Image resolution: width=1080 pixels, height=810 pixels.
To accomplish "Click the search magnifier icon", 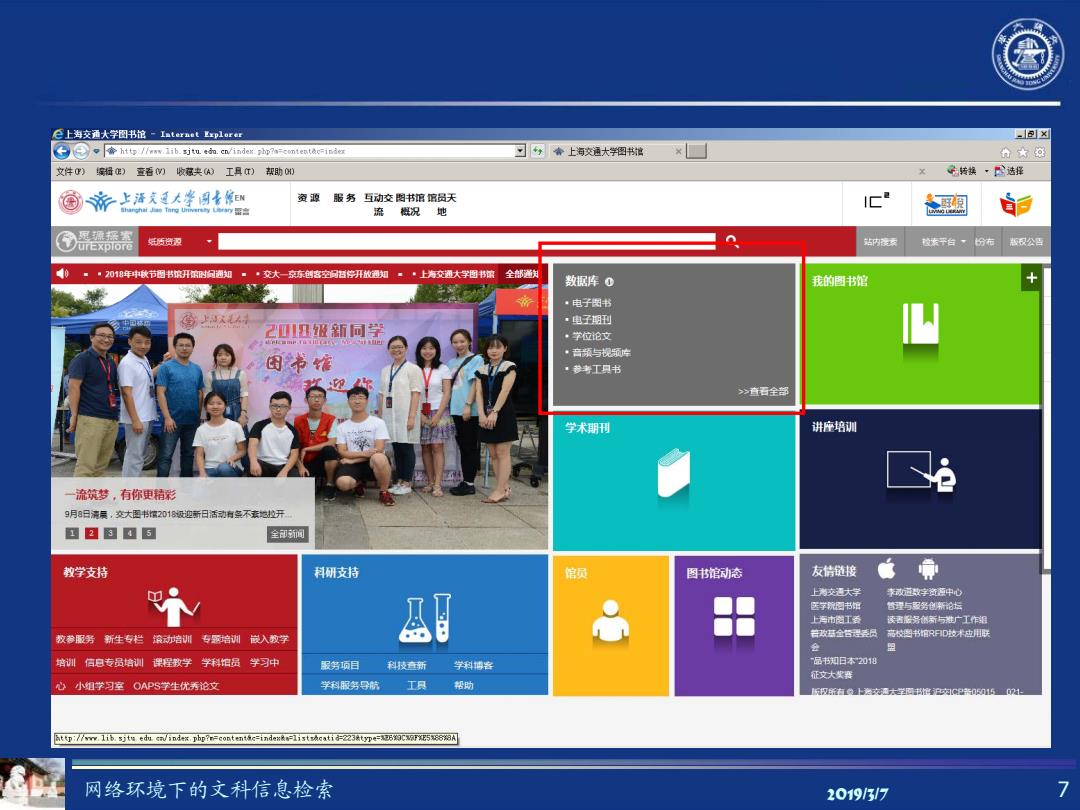I will pos(731,241).
